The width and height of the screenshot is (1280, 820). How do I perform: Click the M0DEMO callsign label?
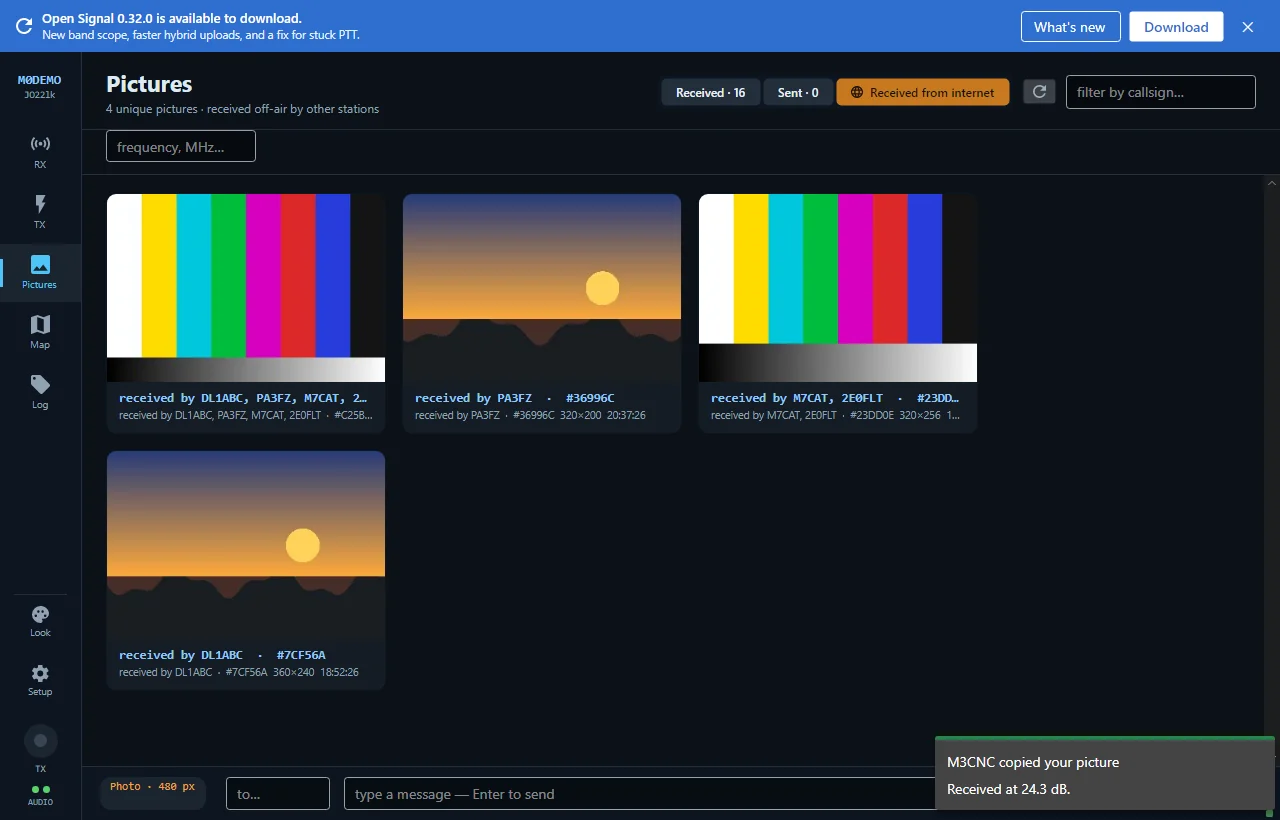(40, 80)
